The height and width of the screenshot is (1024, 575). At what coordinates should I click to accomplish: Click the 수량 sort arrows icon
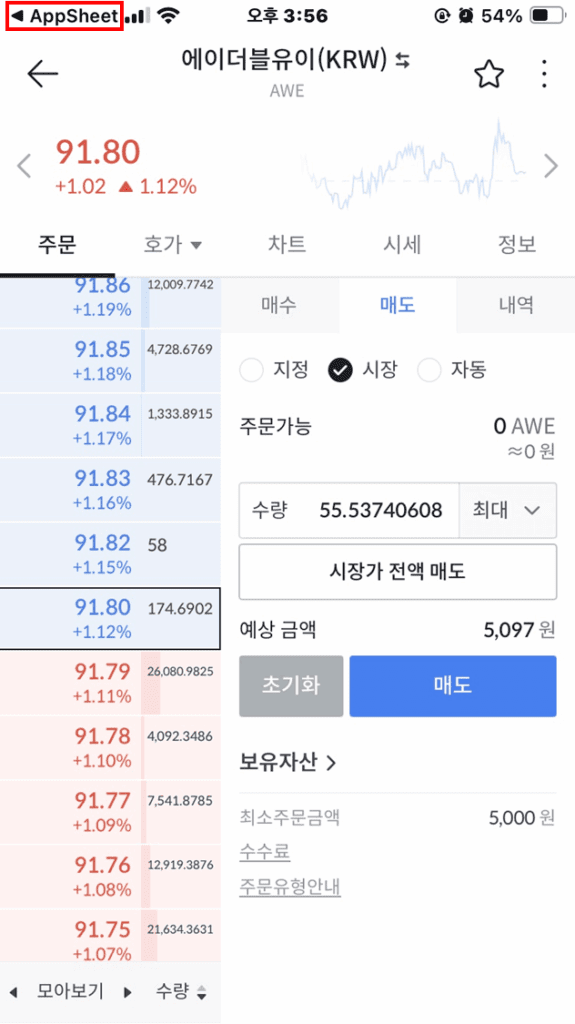[x=201, y=993]
